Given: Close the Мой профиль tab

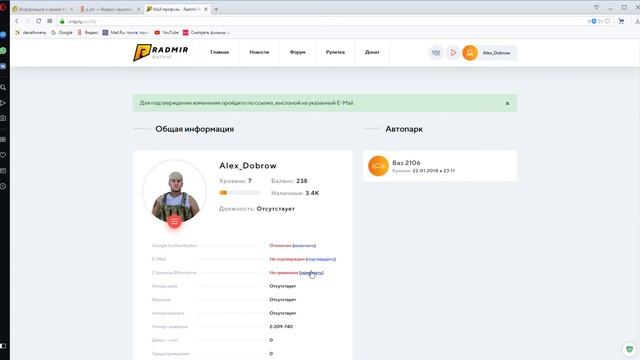Looking at the screenshot, I should (206, 9).
